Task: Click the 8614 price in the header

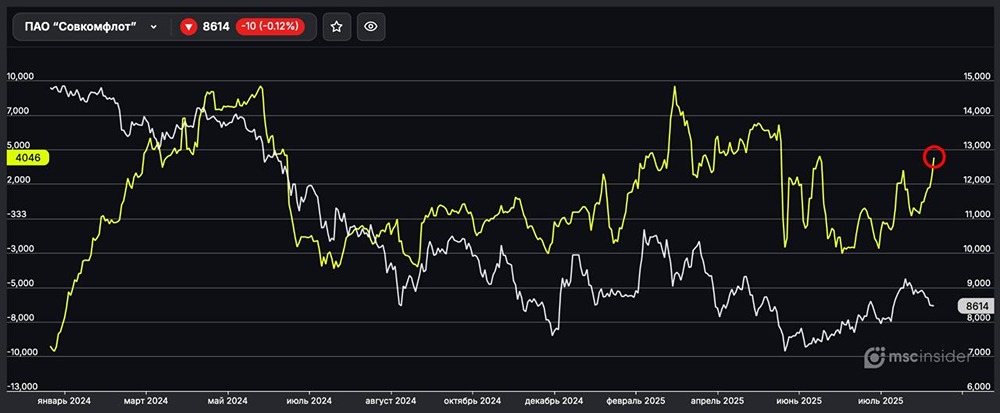Action: click(x=217, y=27)
